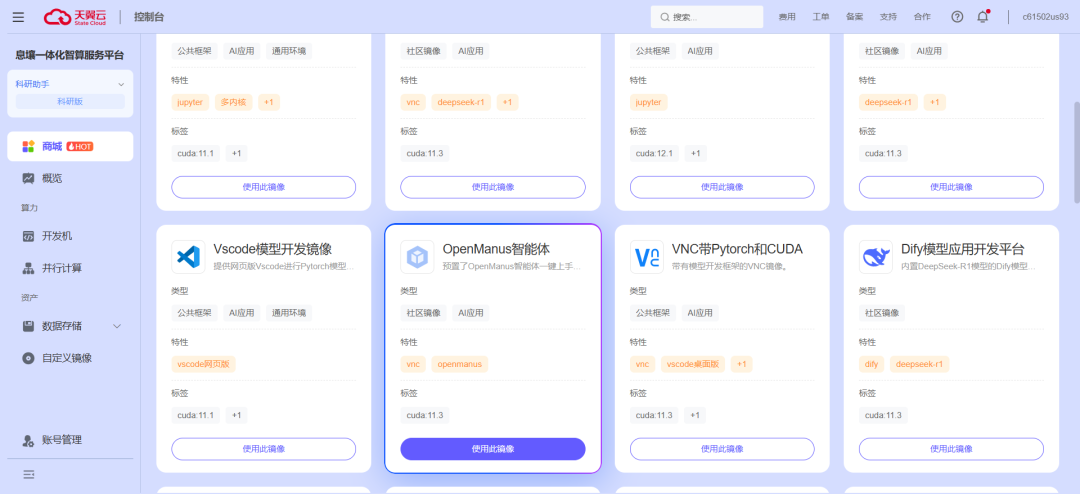Click the VNC Pytorch image logo
1080x494 pixels.
click(x=647, y=257)
